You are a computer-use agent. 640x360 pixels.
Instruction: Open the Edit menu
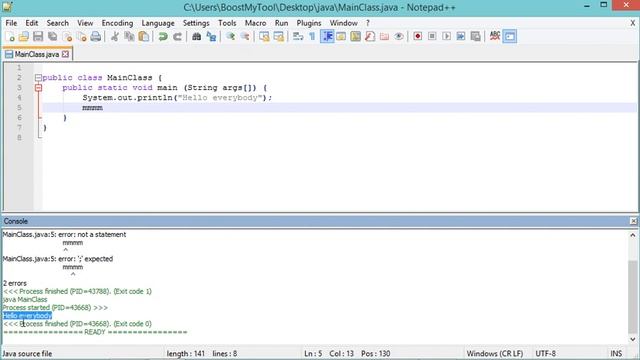point(31,23)
